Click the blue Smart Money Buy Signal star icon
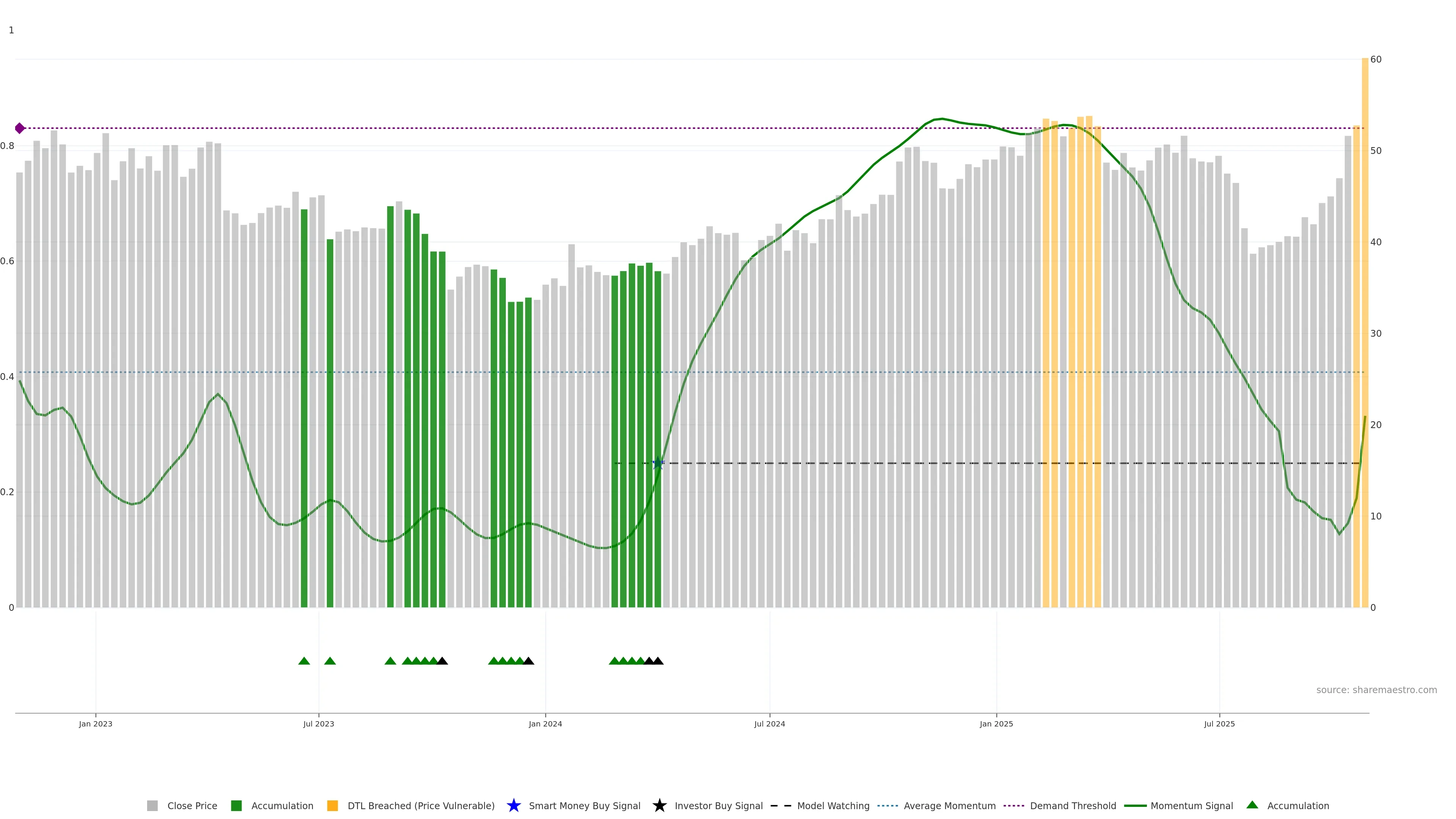1456x819 pixels. pos(513,805)
